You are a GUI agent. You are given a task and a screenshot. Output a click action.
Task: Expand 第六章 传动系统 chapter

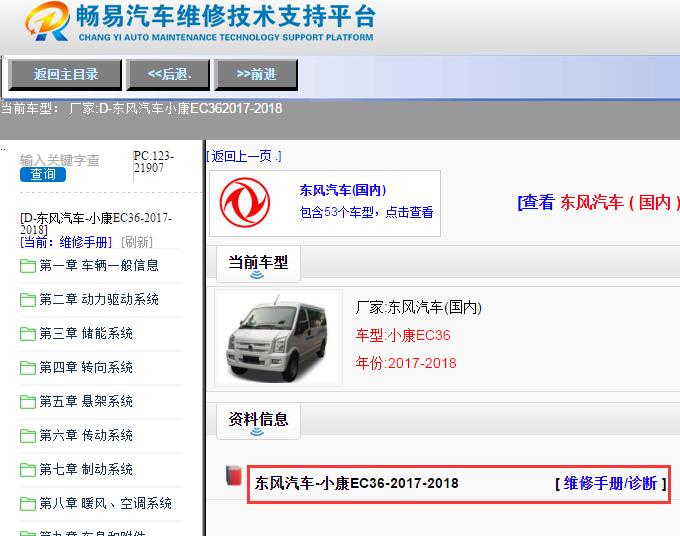tap(86, 435)
